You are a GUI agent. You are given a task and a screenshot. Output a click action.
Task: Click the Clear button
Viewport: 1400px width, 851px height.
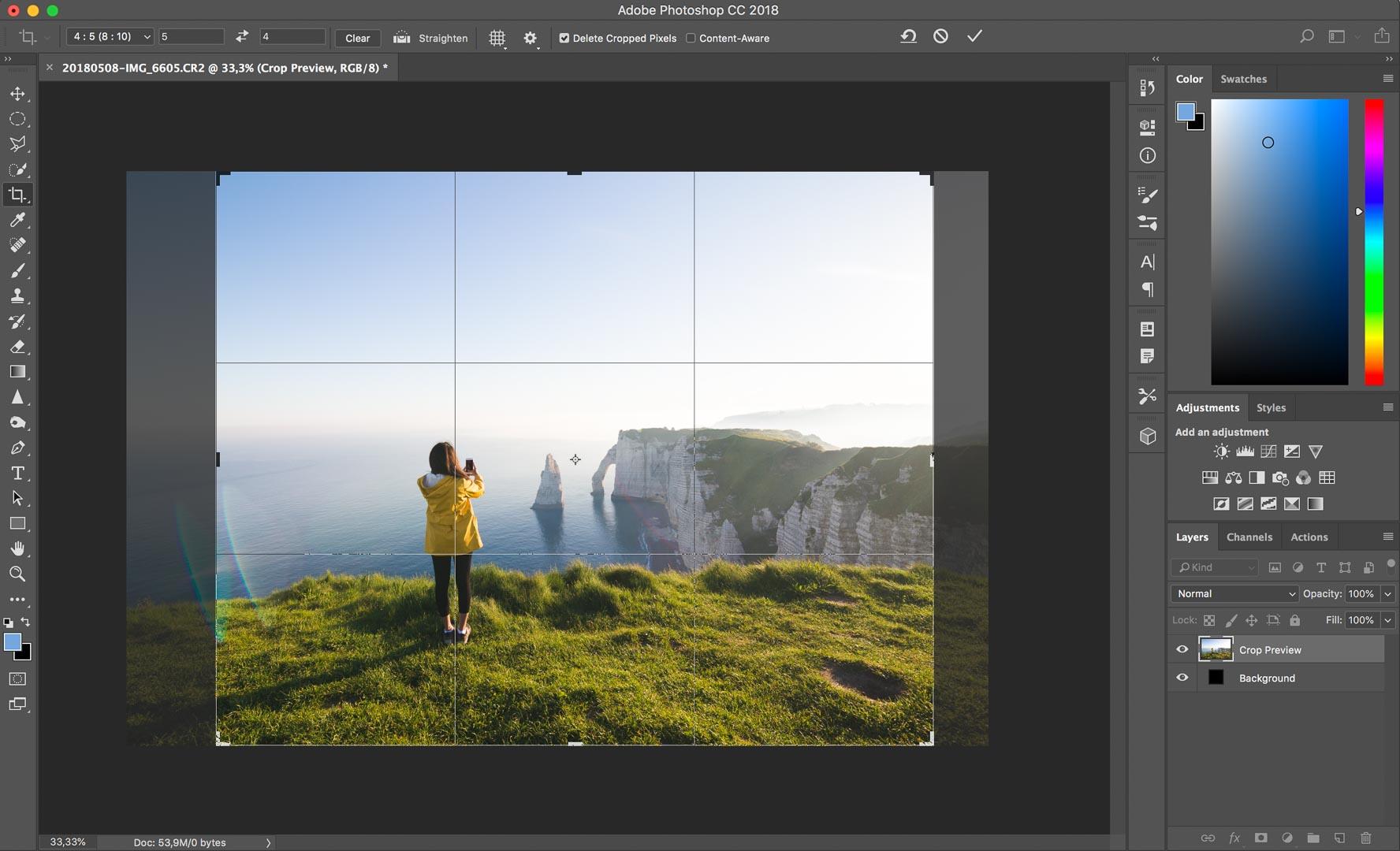click(x=357, y=38)
